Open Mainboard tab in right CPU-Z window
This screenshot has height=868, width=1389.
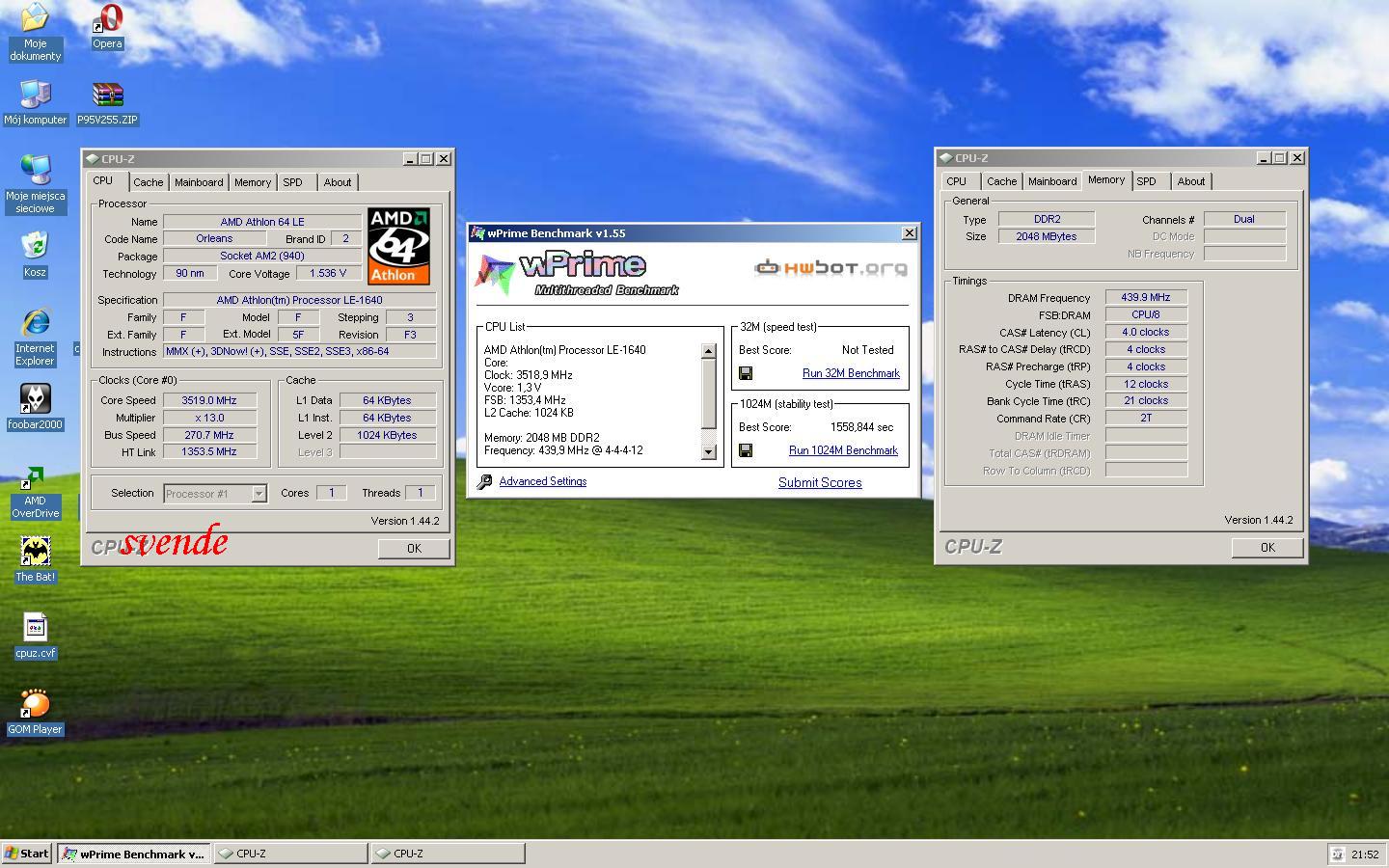[1052, 181]
